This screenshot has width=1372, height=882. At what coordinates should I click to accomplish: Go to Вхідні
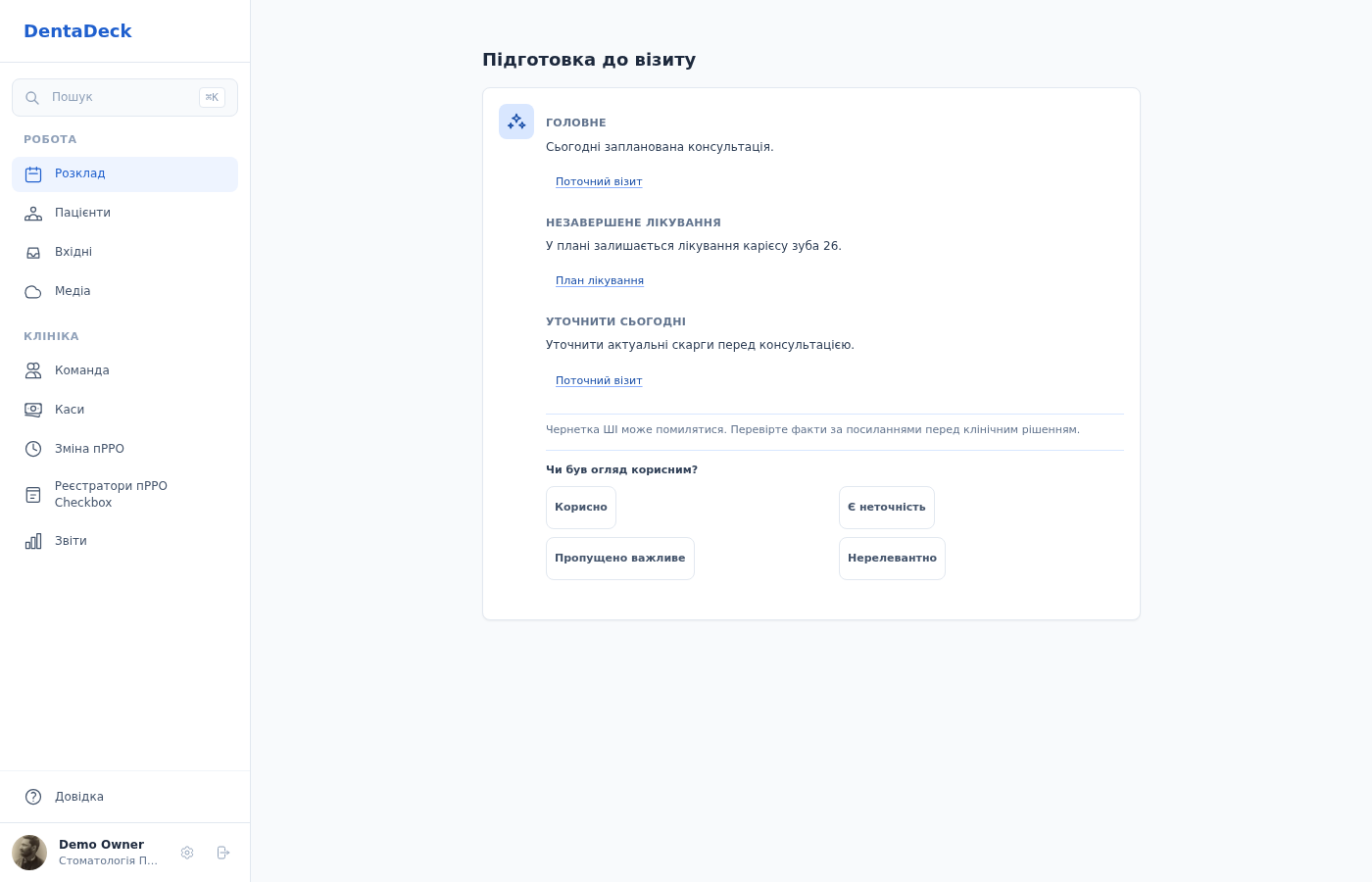pyautogui.click(x=124, y=253)
